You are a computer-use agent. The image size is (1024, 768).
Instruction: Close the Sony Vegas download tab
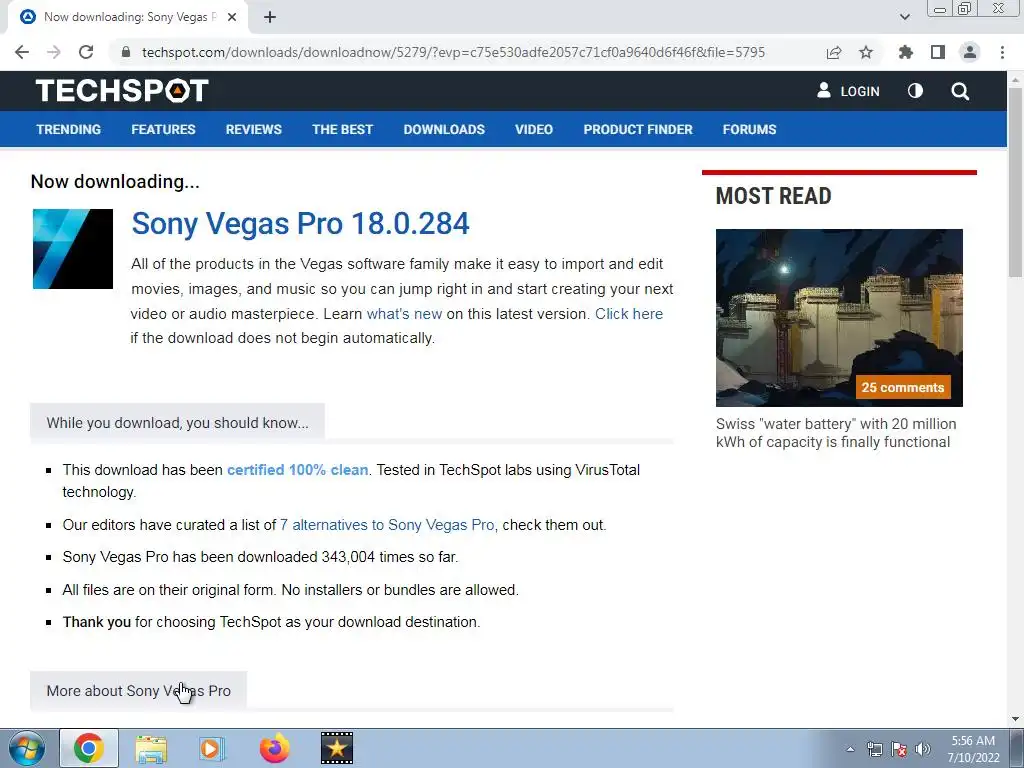point(232,17)
